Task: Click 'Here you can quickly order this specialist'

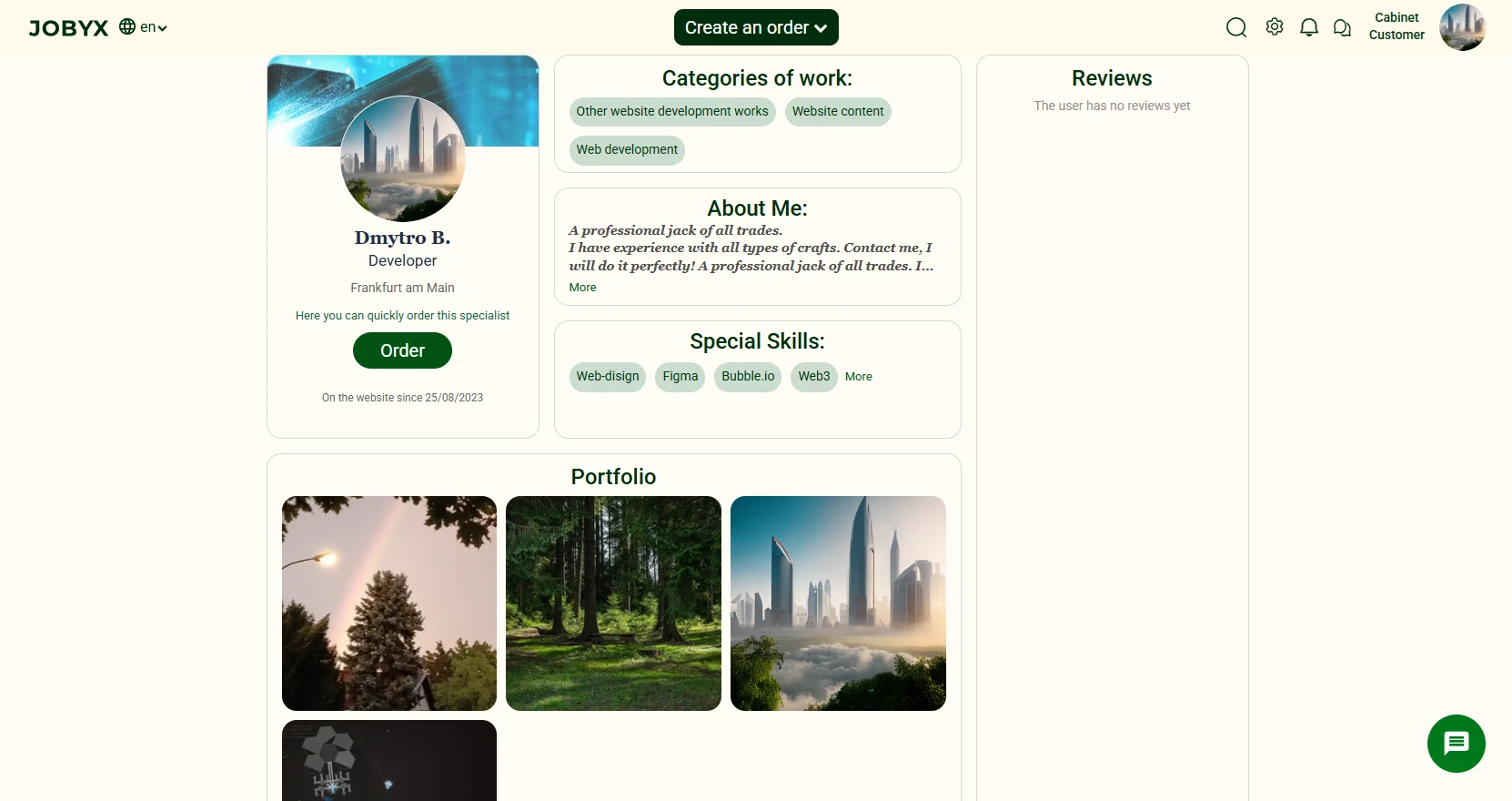Action: (402, 316)
